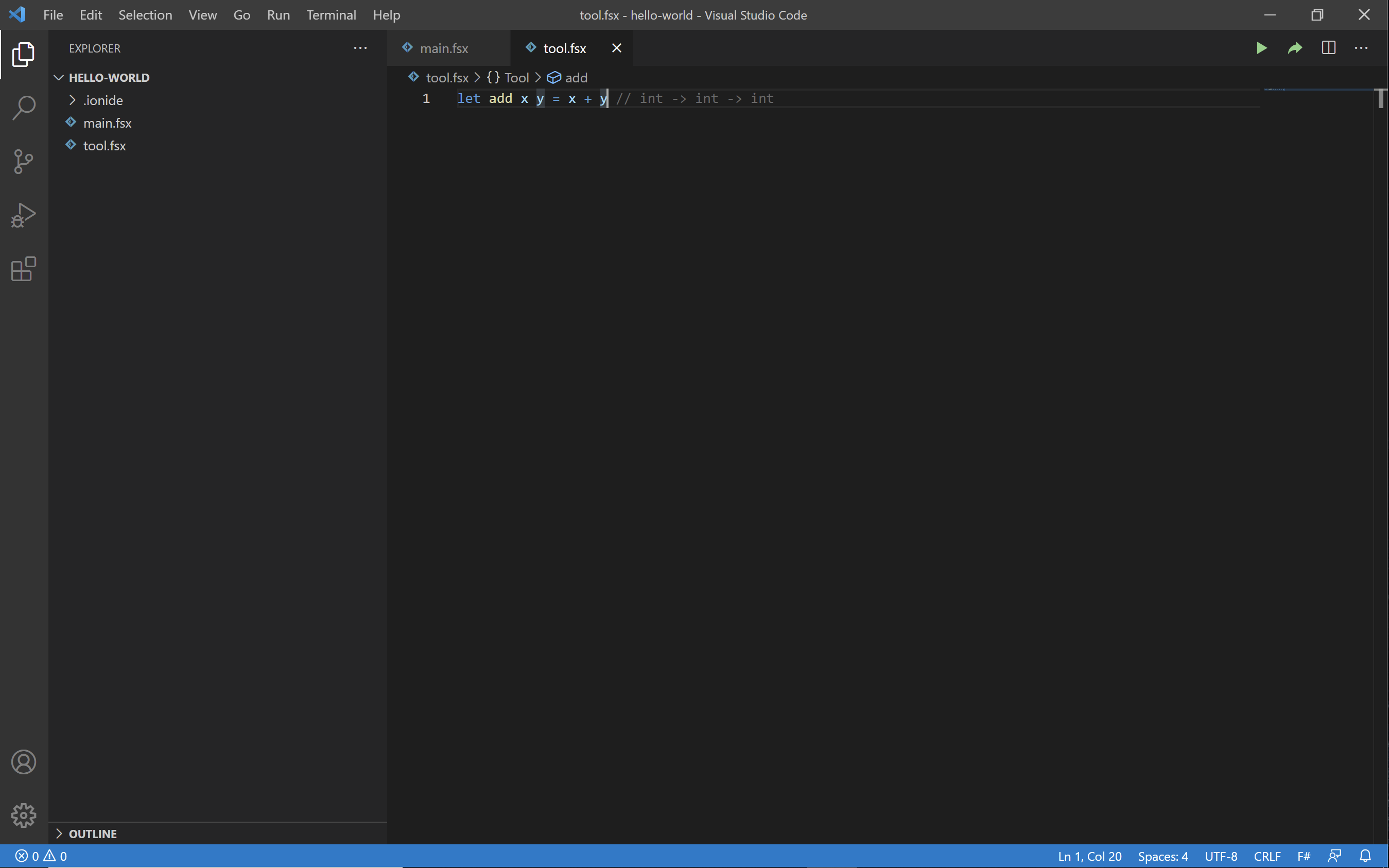Image resolution: width=1389 pixels, height=868 pixels.
Task: Collapse the HELLO-WORLD folder section
Action: tap(109, 78)
